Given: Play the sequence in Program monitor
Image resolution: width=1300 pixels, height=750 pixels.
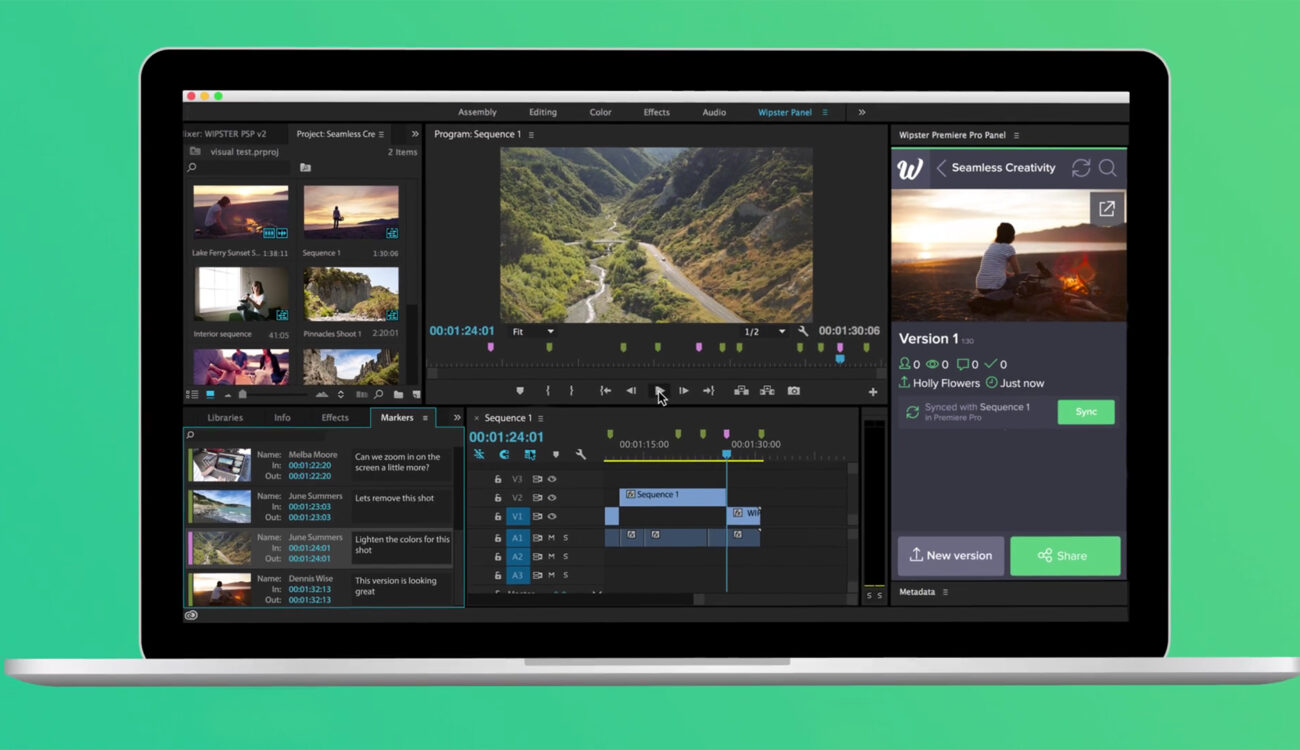Looking at the screenshot, I should pyautogui.click(x=658, y=391).
